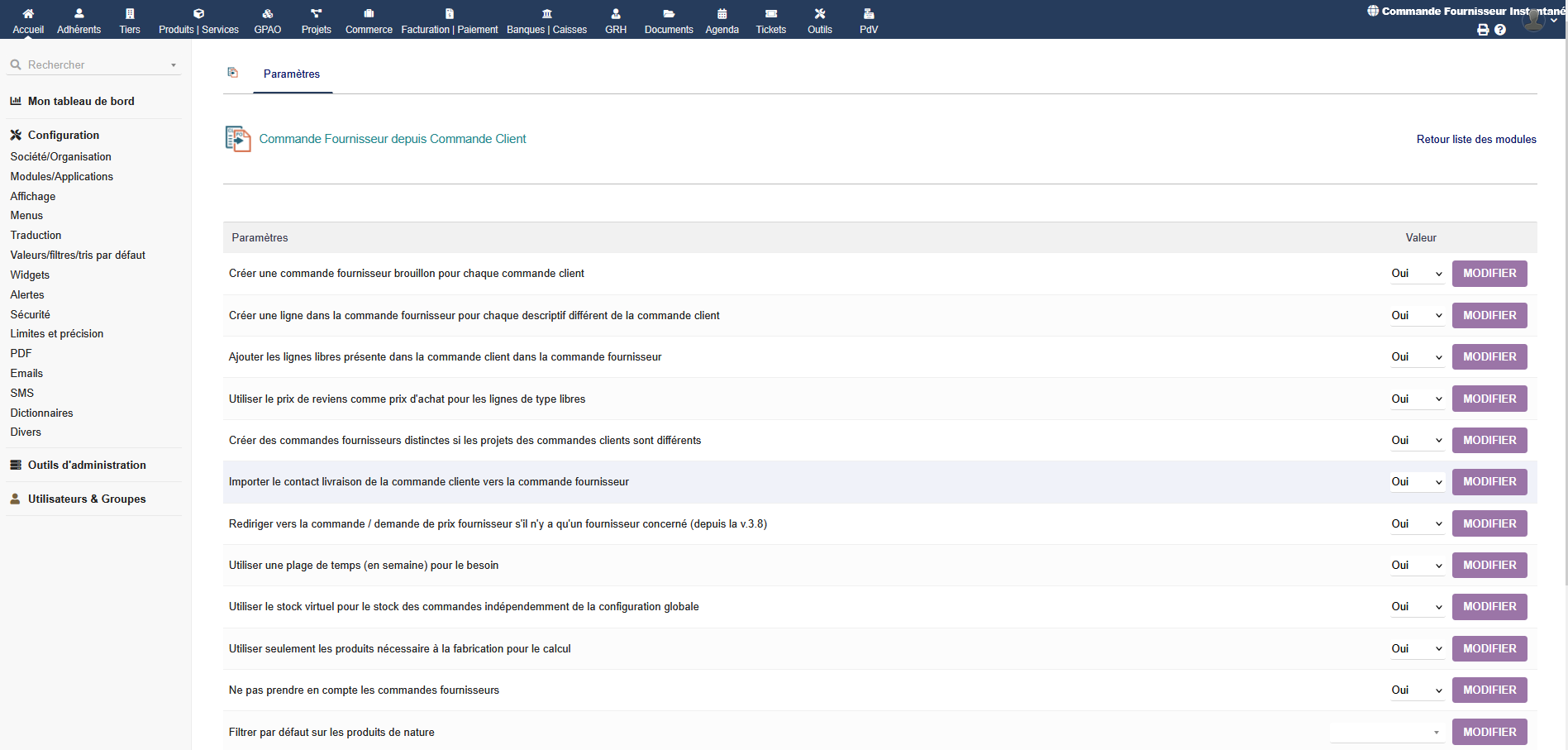This screenshot has width=1568, height=750.
Task: Select the Paramètres tab
Action: tap(292, 74)
